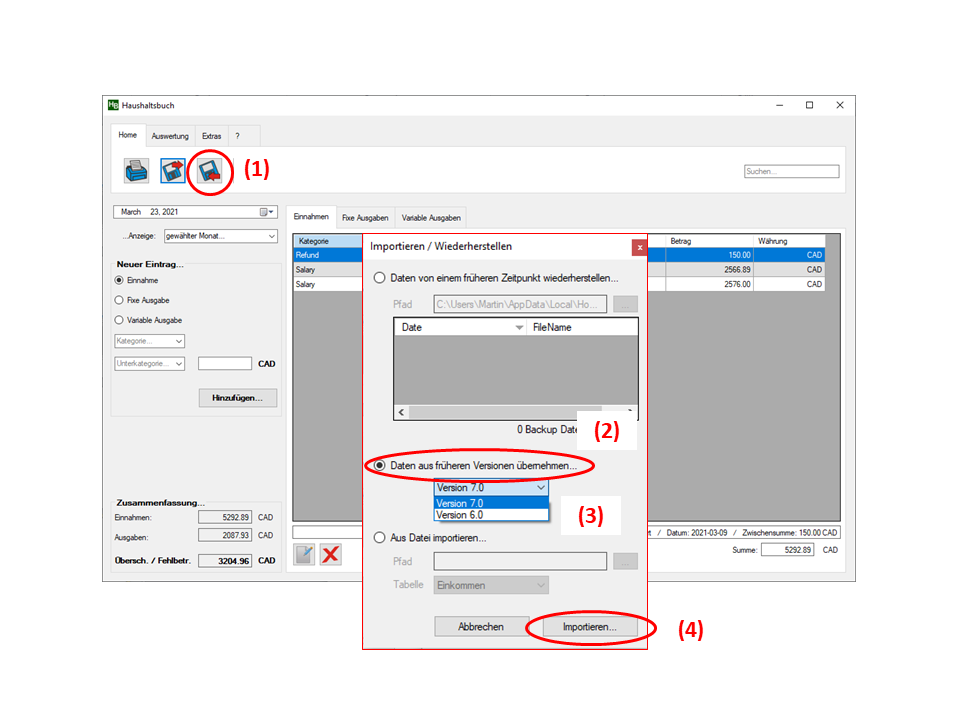
Task: Choose the 'Fixe Ausgabe' radio button
Action: [120, 300]
